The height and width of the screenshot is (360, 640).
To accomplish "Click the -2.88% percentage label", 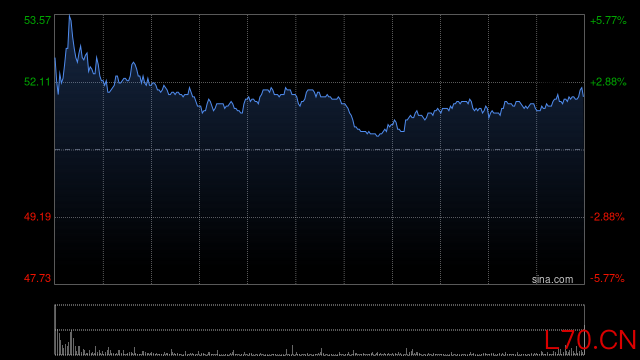I will [x=607, y=217].
